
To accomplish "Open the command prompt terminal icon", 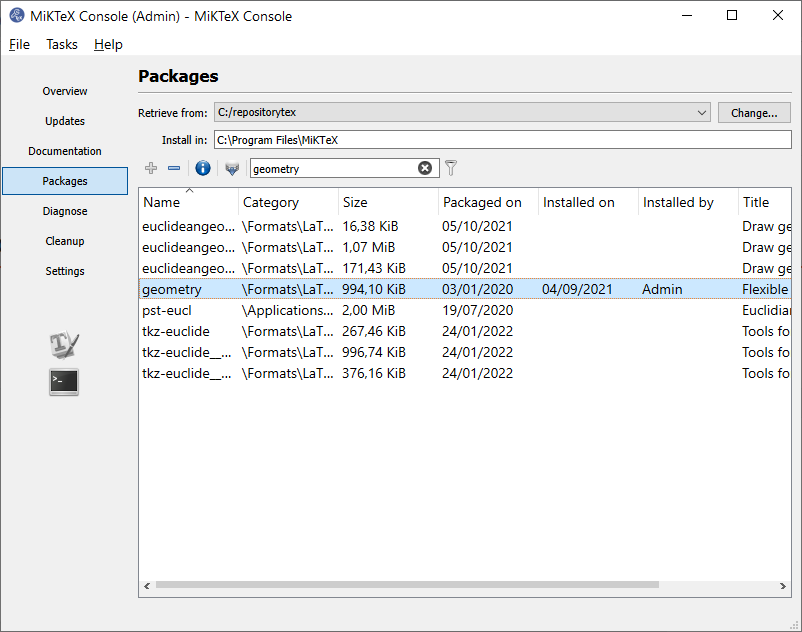I will click(64, 382).
